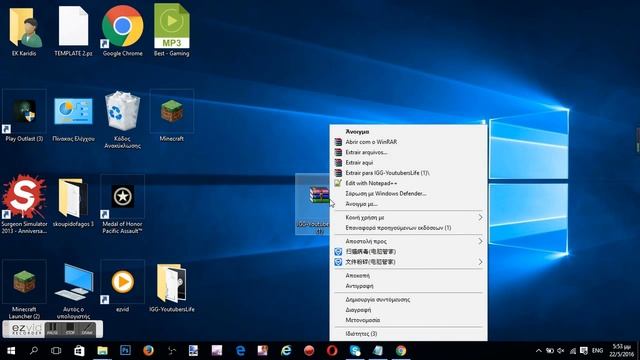Image resolution: width=640 pixels, height=360 pixels.
Task: Stop recording in the ezvid widget
Action: 70,329
